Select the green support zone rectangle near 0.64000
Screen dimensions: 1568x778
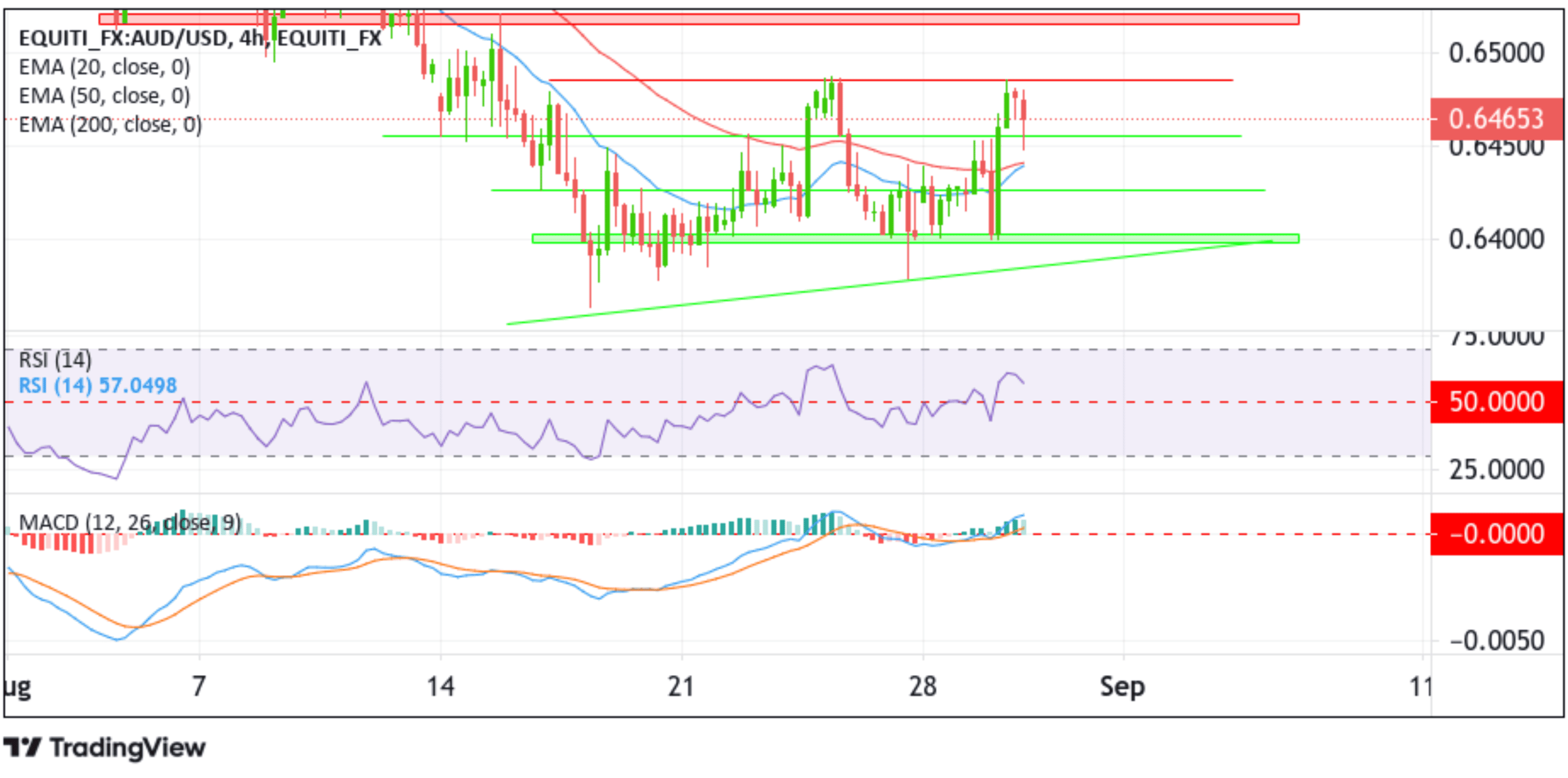(x=915, y=238)
